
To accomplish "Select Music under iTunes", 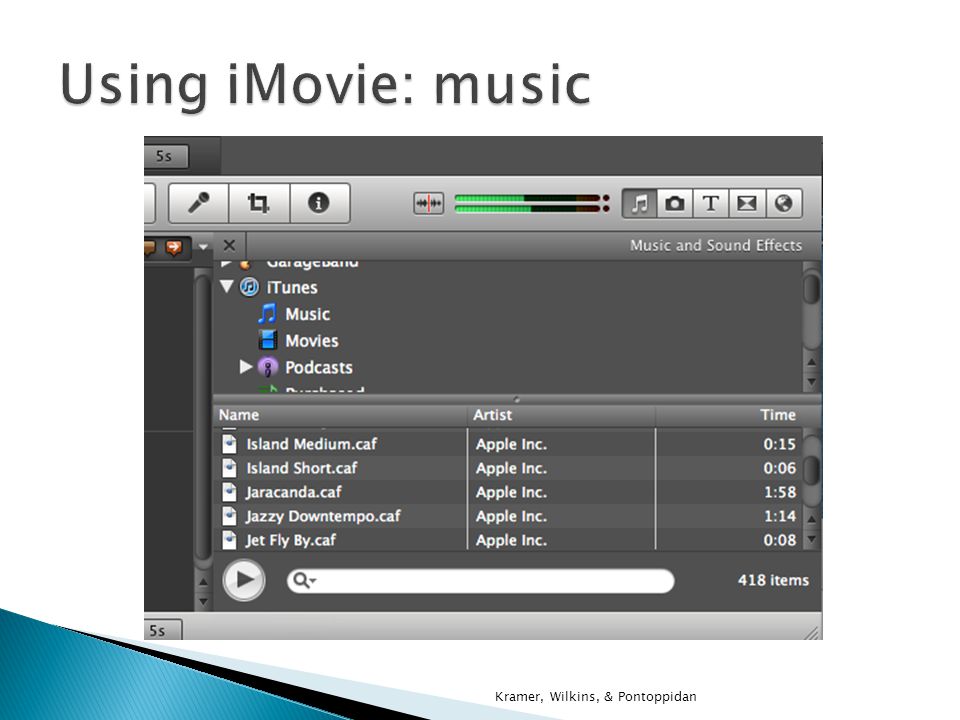I will point(307,314).
